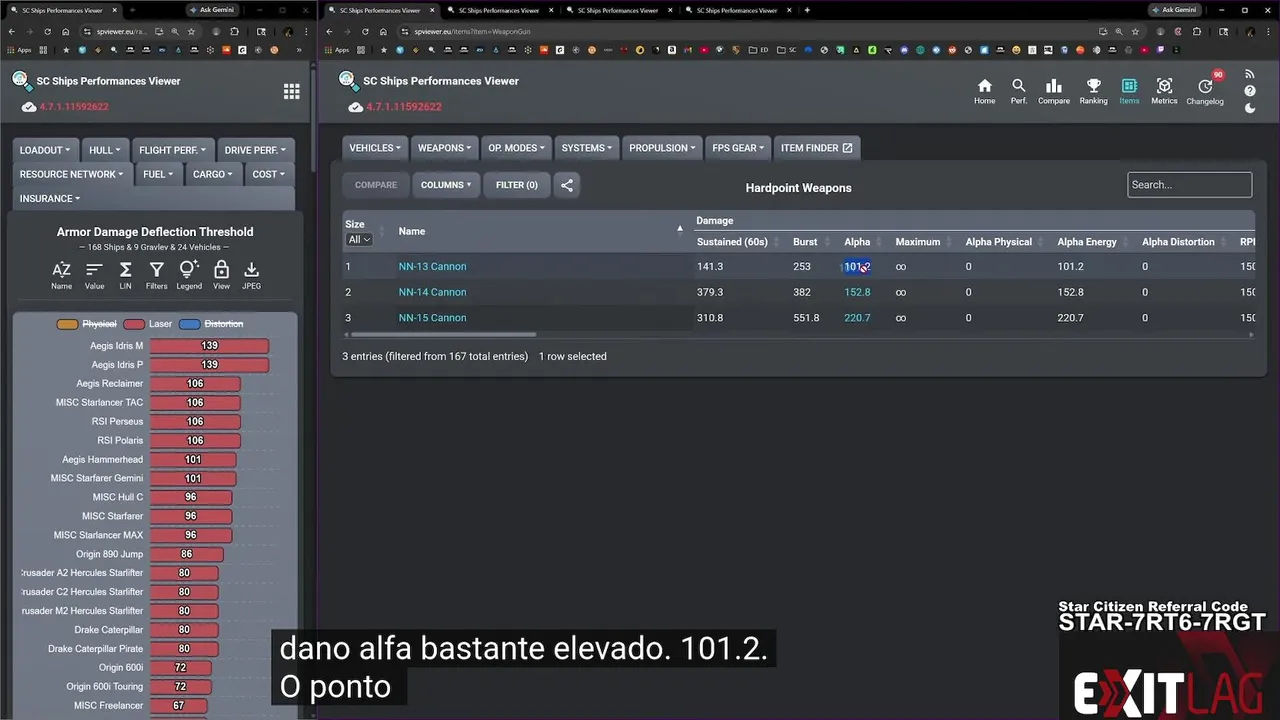This screenshot has height=720, width=1280.
Task: Click the Aegis Idris M bar in chart
Action: pos(209,346)
